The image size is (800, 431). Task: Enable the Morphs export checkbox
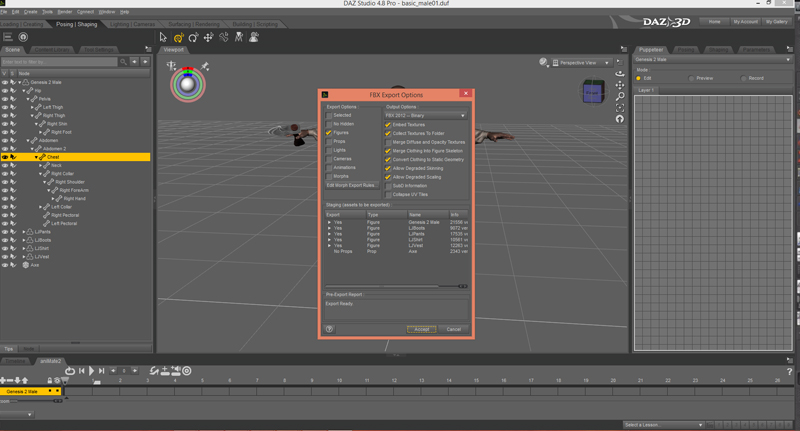tap(329, 176)
